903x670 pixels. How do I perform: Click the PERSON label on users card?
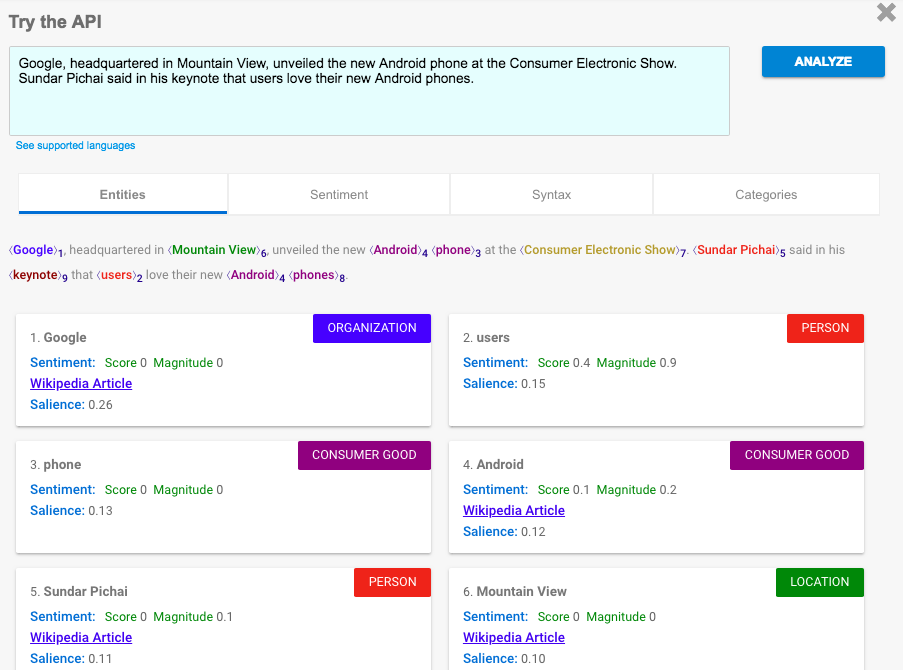825,328
